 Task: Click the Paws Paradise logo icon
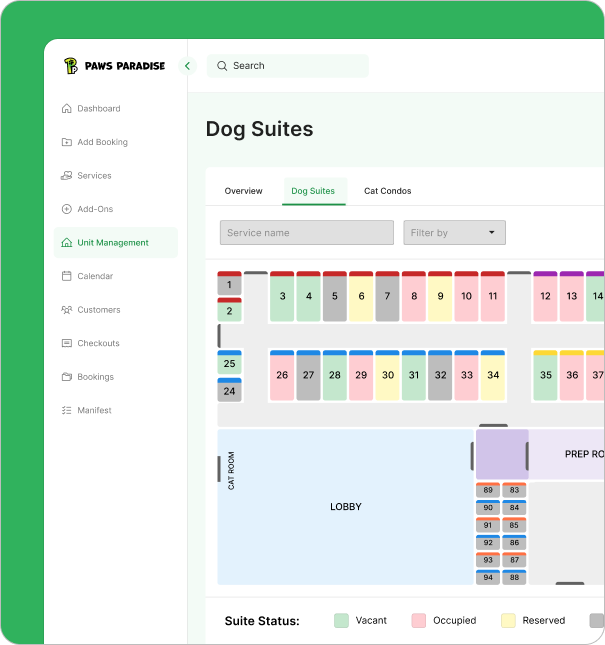point(71,66)
